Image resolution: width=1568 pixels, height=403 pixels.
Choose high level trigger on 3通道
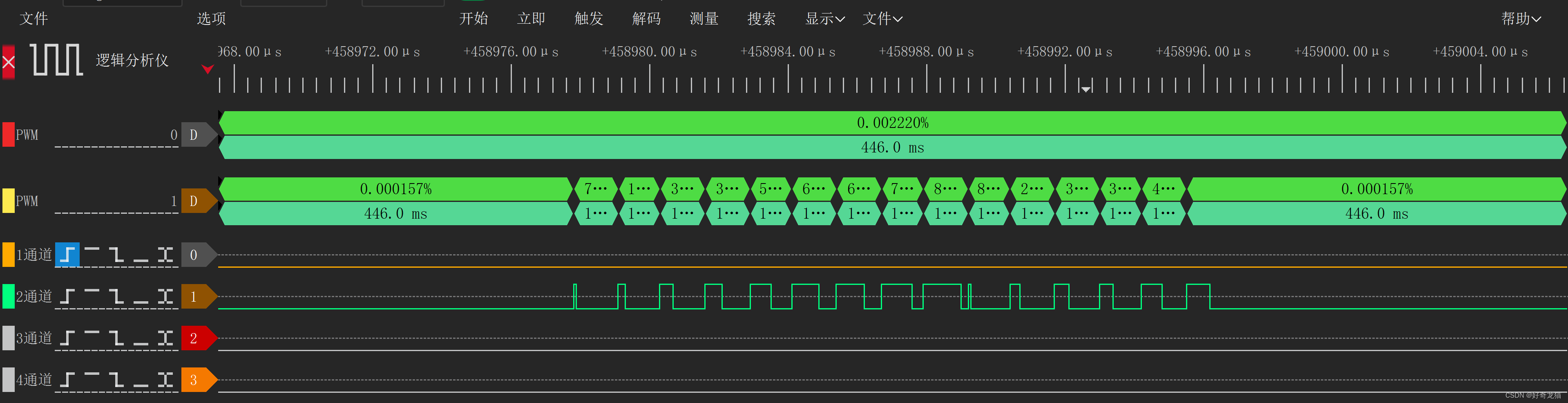[92, 338]
